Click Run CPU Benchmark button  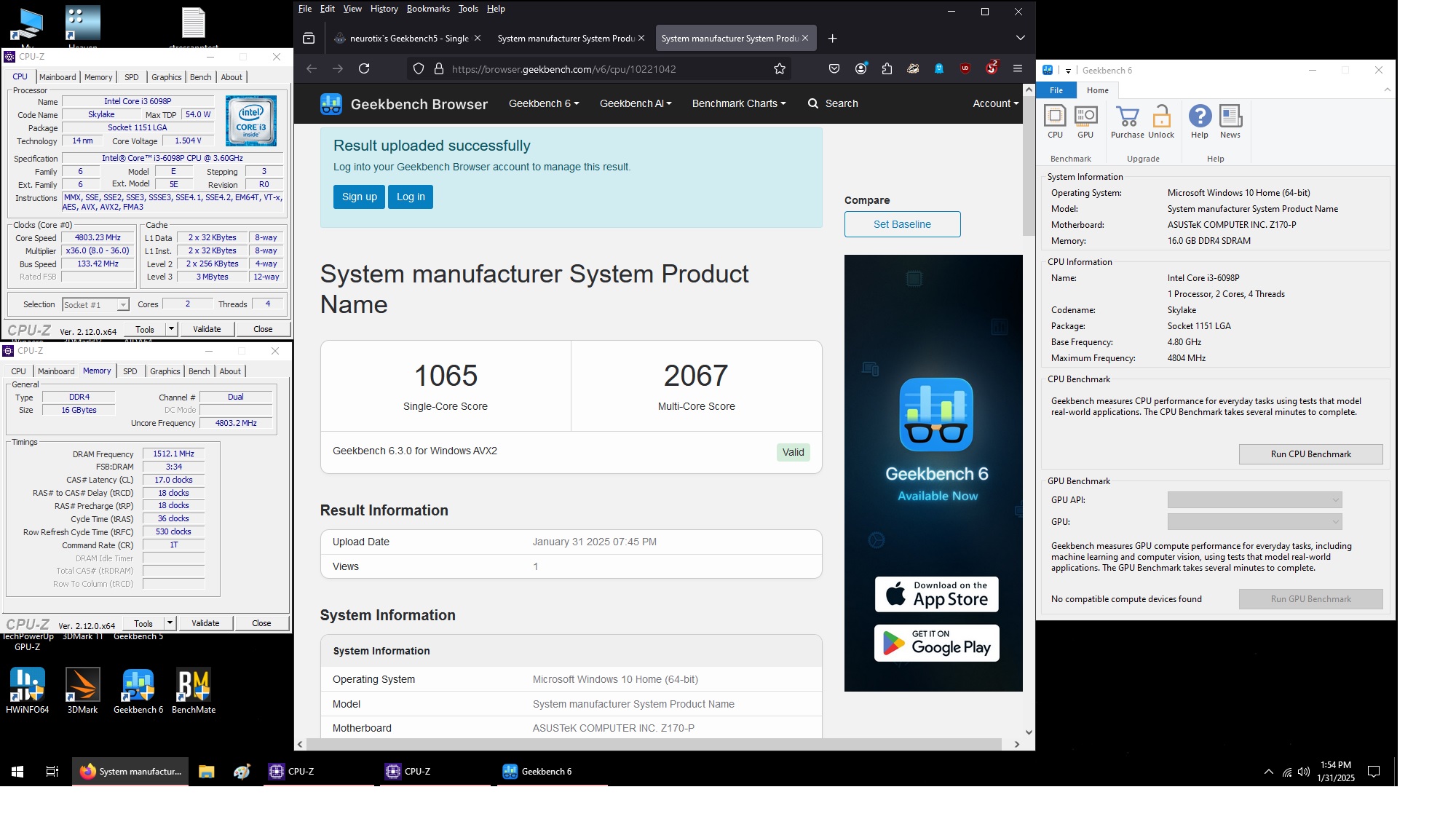[1310, 454]
